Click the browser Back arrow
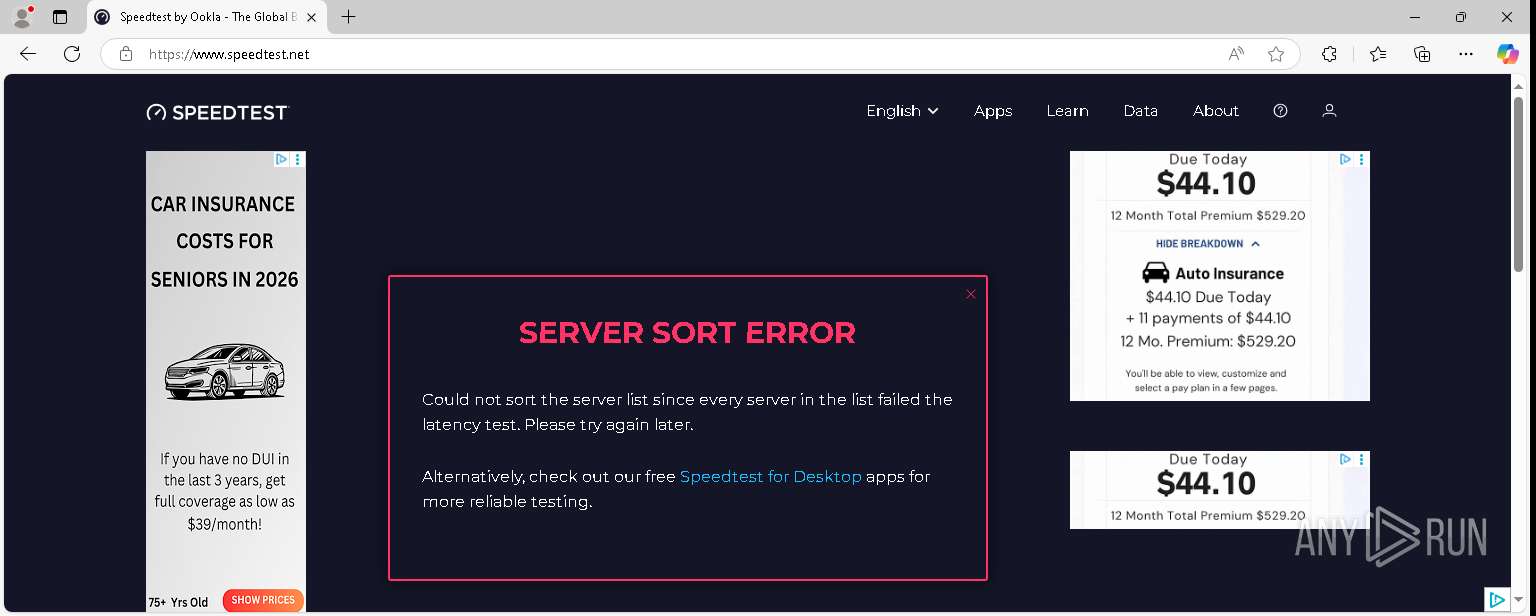The width and height of the screenshot is (1536, 616). pyautogui.click(x=28, y=54)
